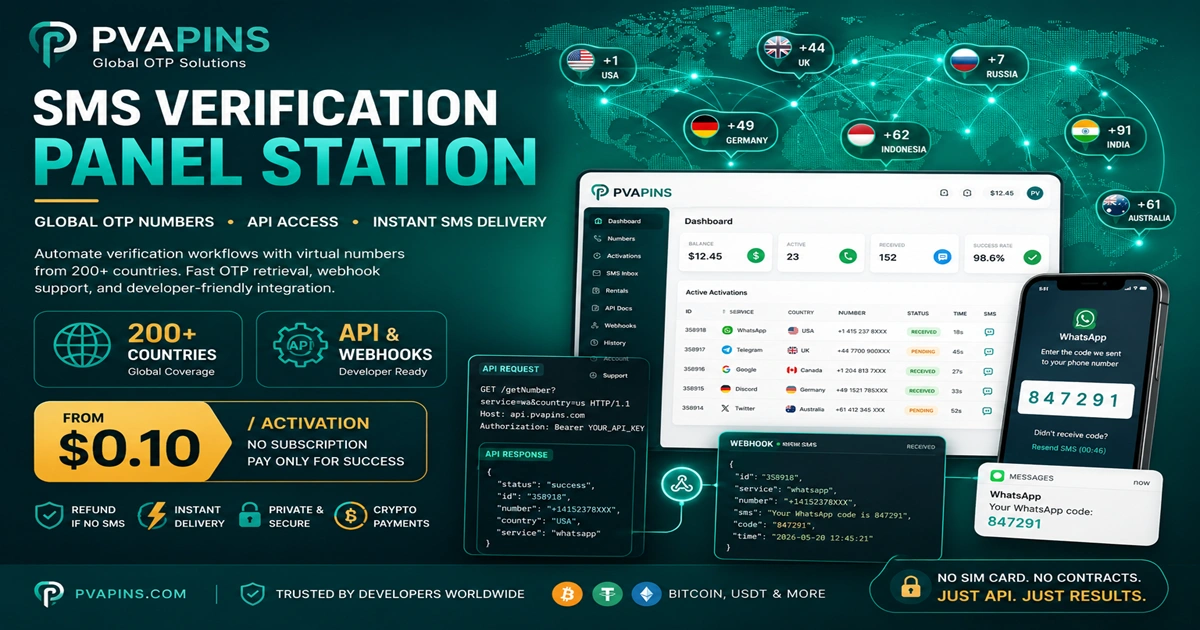Click the Instant Delivery lightning icon
This screenshot has height=630, width=1200.
[x=152, y=516]
